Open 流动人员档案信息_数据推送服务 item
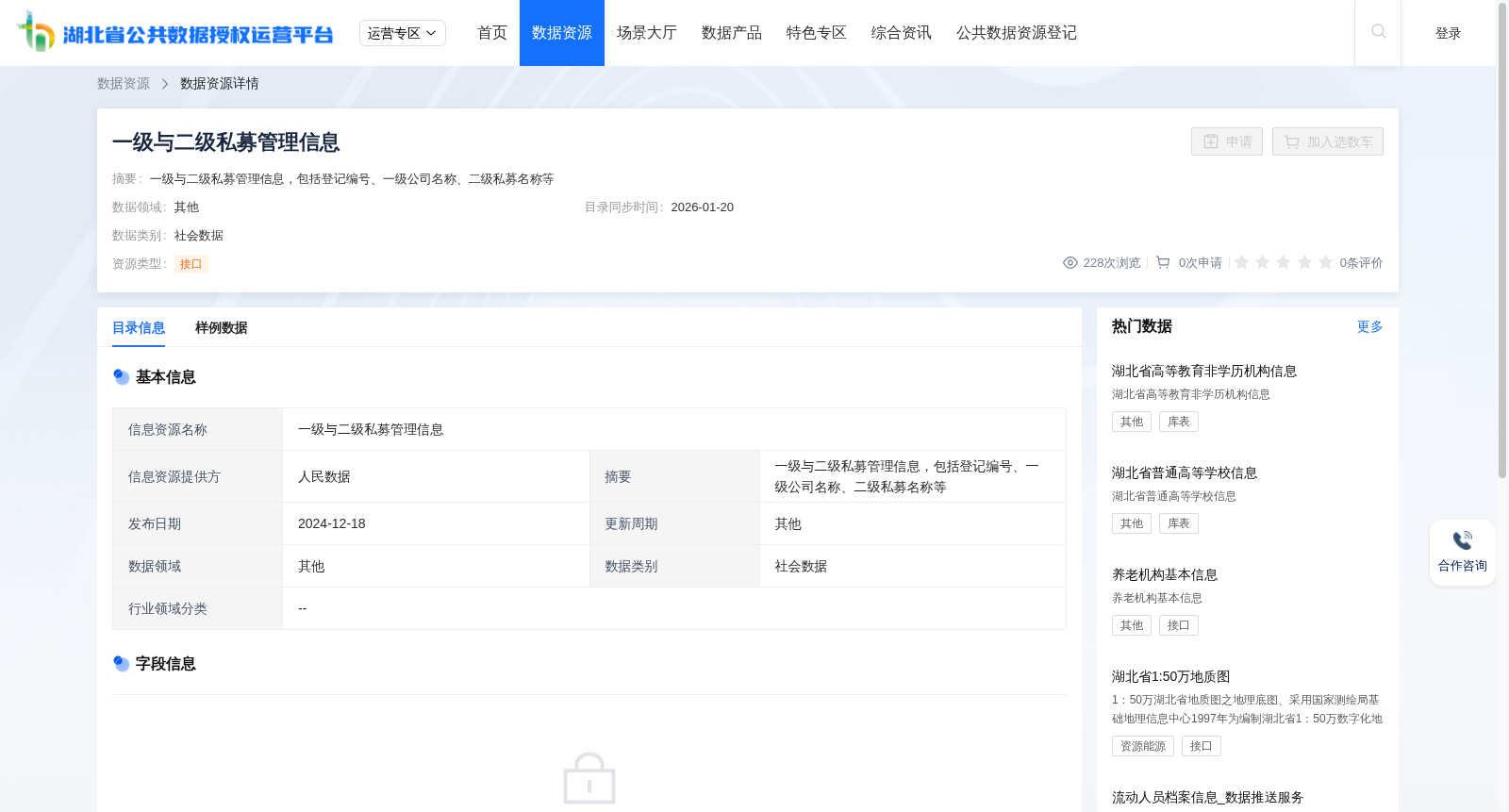Screen dimensions: 1509x812 click(x=1207, y=798)
